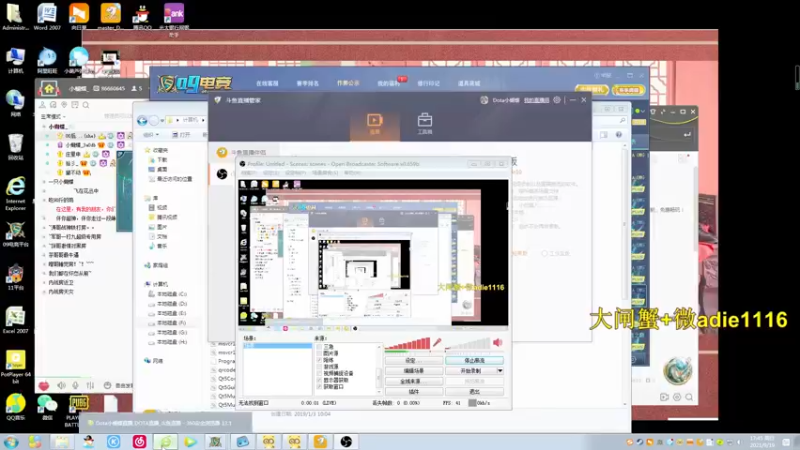Click the OBS icon in the taskbar
Screen dimensions: 800x450
346,441
